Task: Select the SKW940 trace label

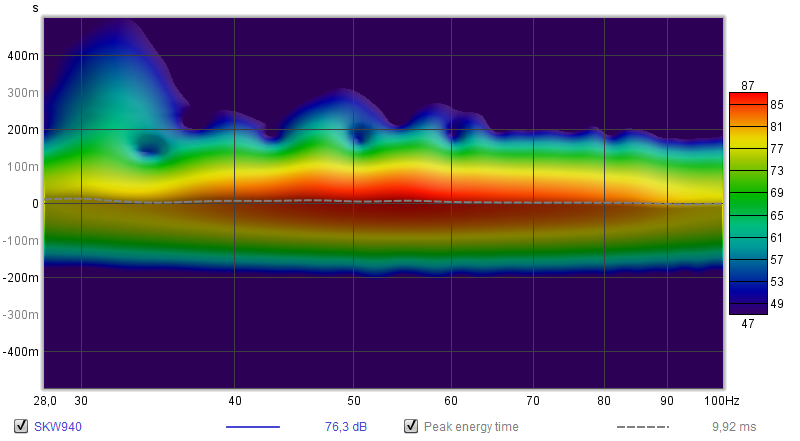Action: click(x=58, y=427)
